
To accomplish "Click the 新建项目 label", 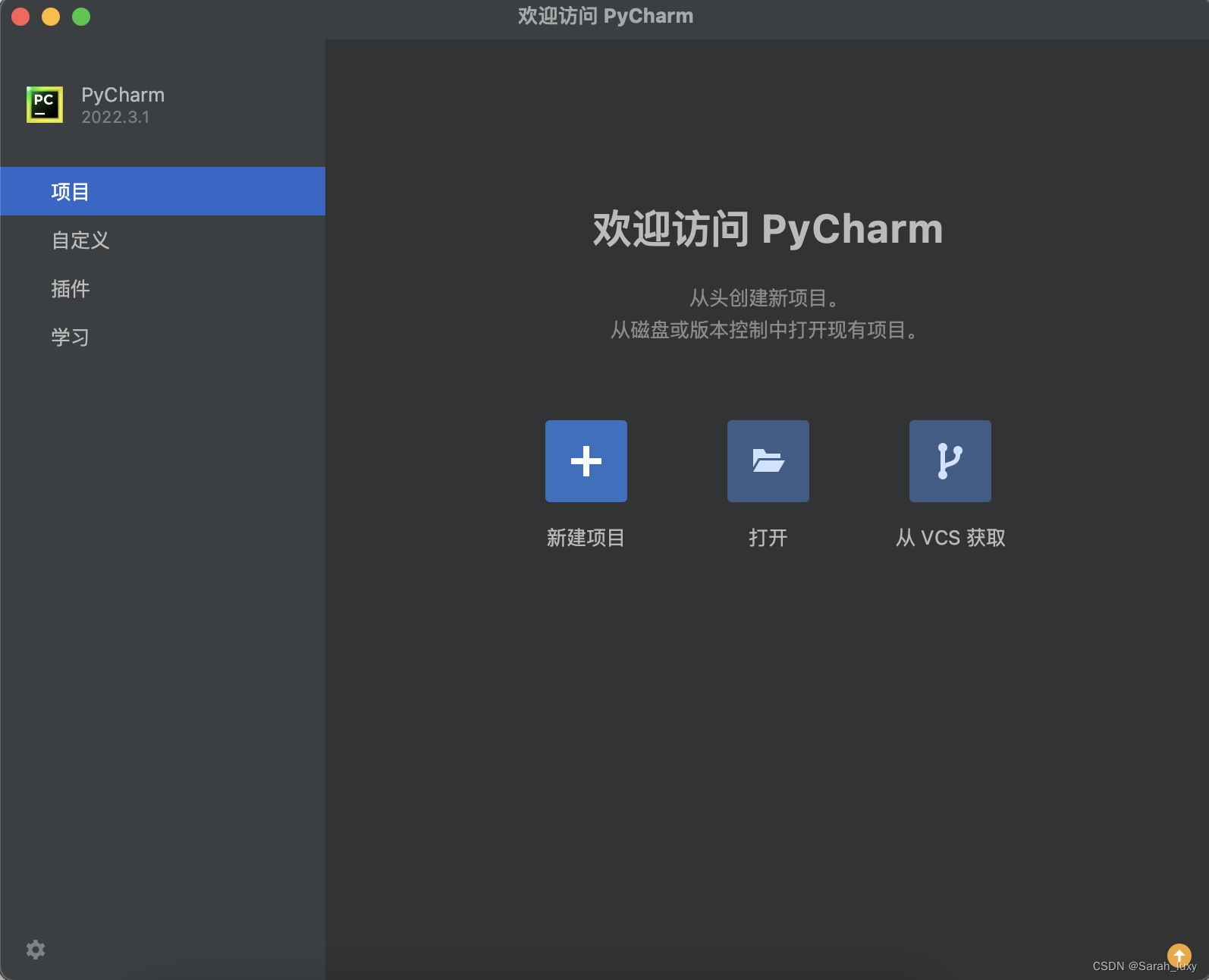I will (586, 538).
